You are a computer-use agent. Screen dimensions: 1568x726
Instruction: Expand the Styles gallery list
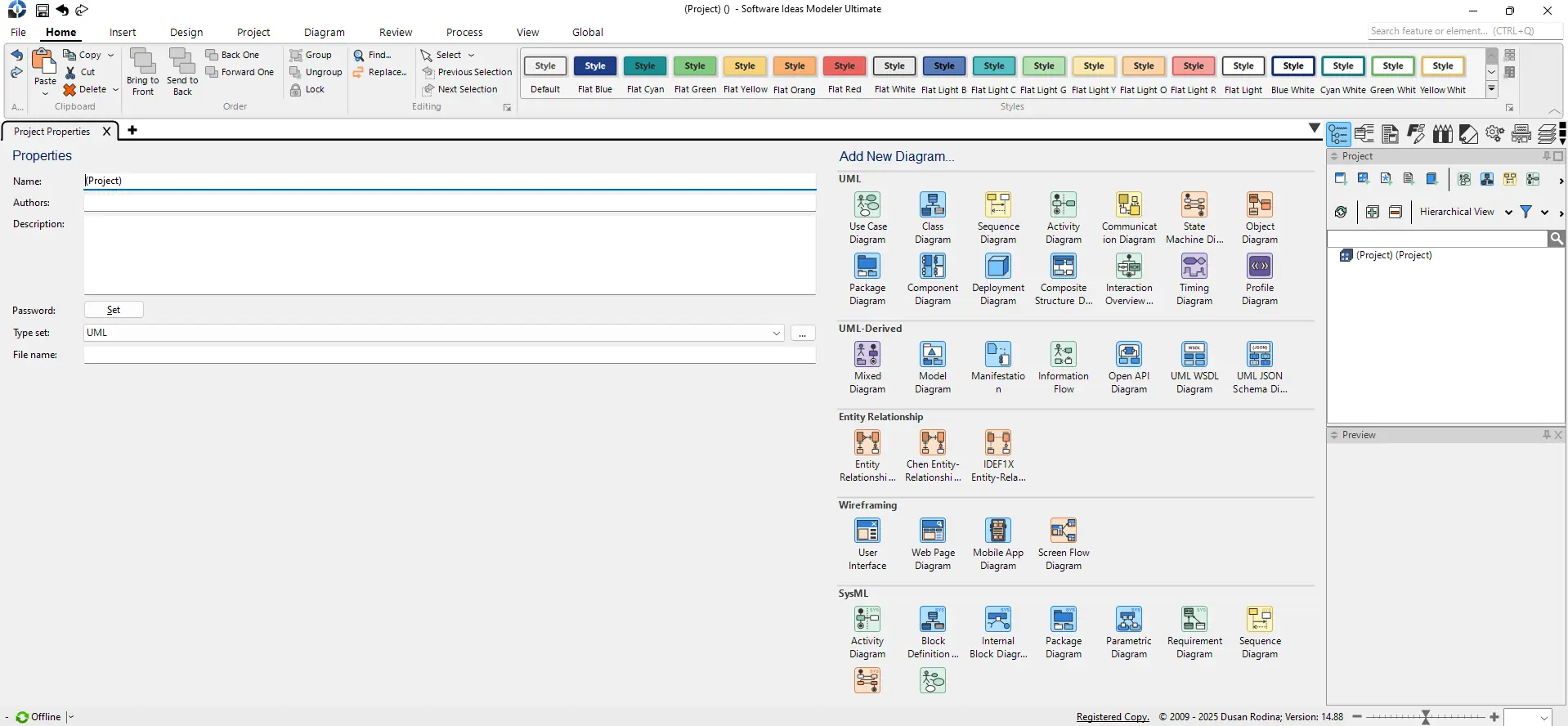1491,88
